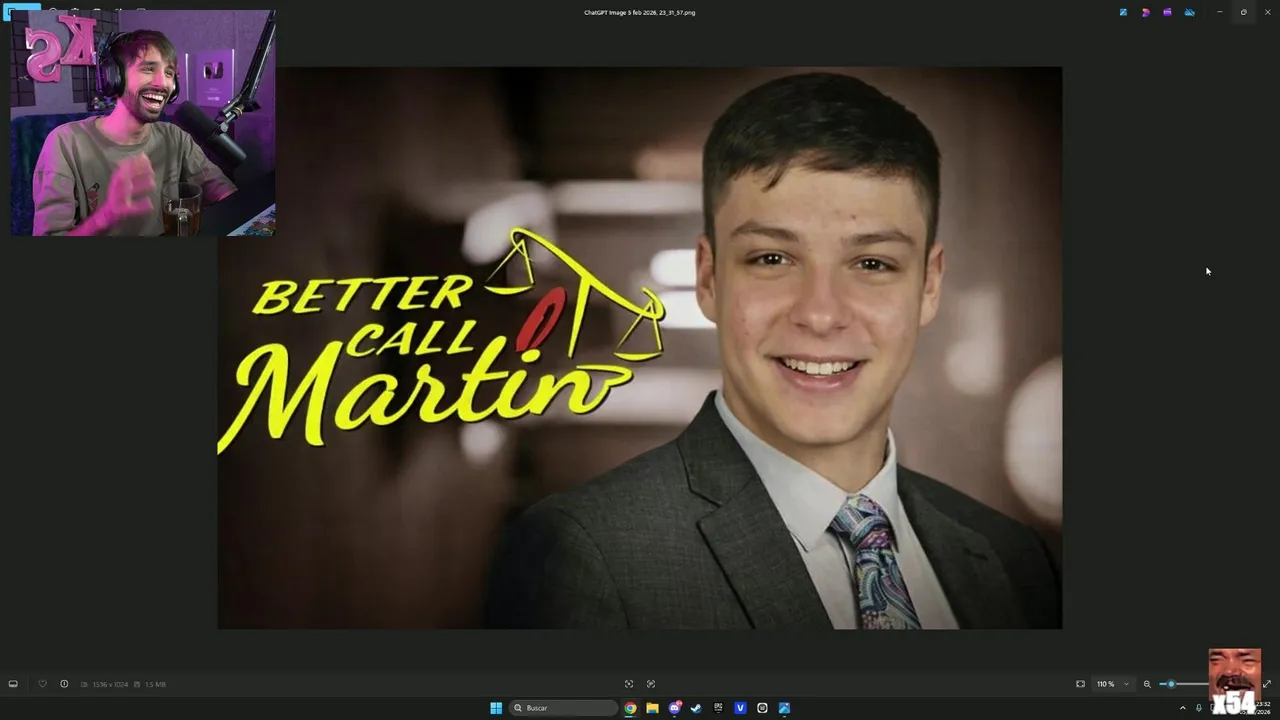Click the OneDrive cloud icon in title bar

(x=1189, y=12)
